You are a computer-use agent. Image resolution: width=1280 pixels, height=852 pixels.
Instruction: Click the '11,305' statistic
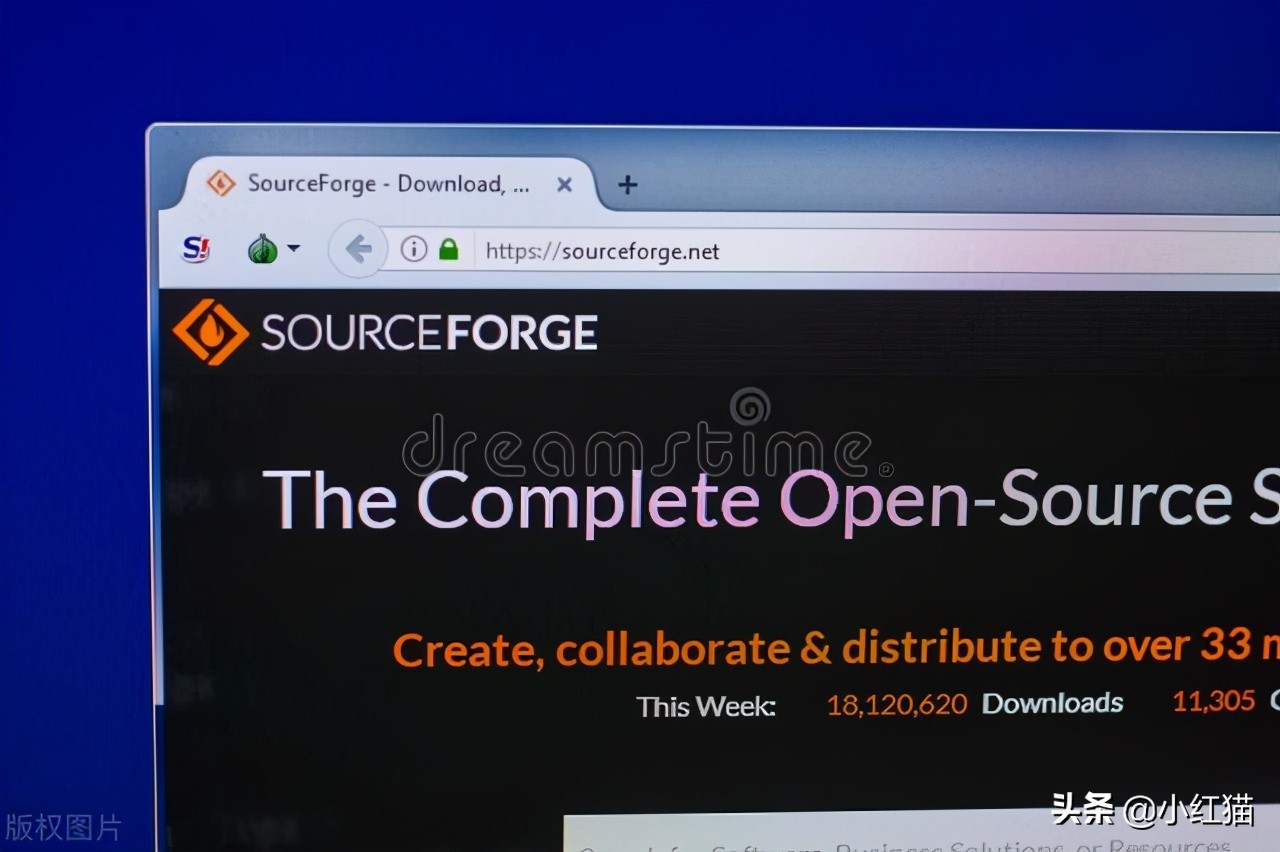pos(1214,701)
